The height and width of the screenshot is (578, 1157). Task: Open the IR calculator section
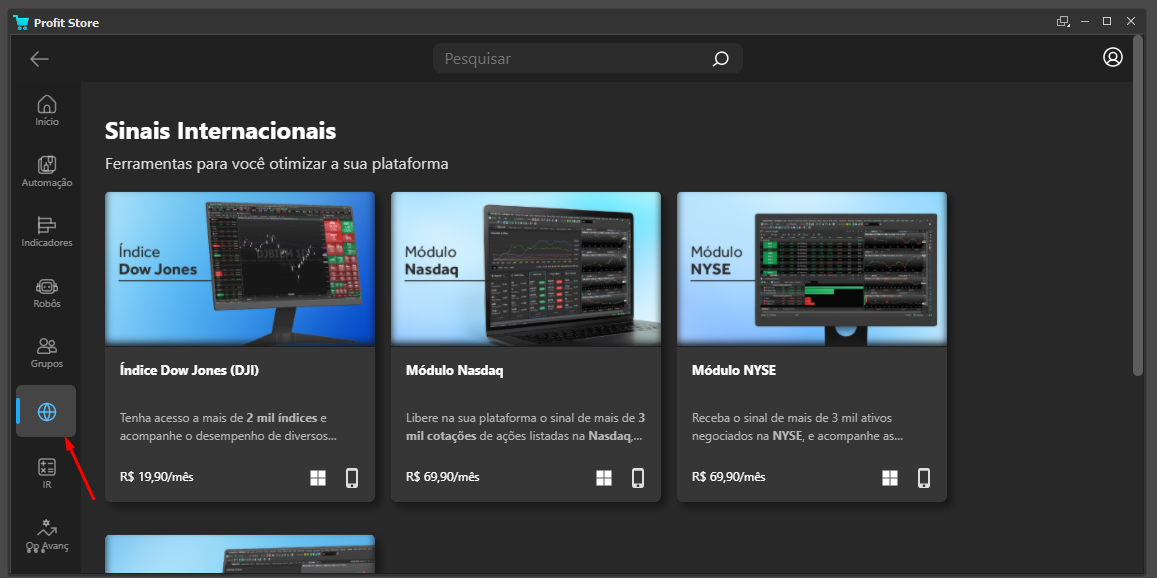pos(47,474)
